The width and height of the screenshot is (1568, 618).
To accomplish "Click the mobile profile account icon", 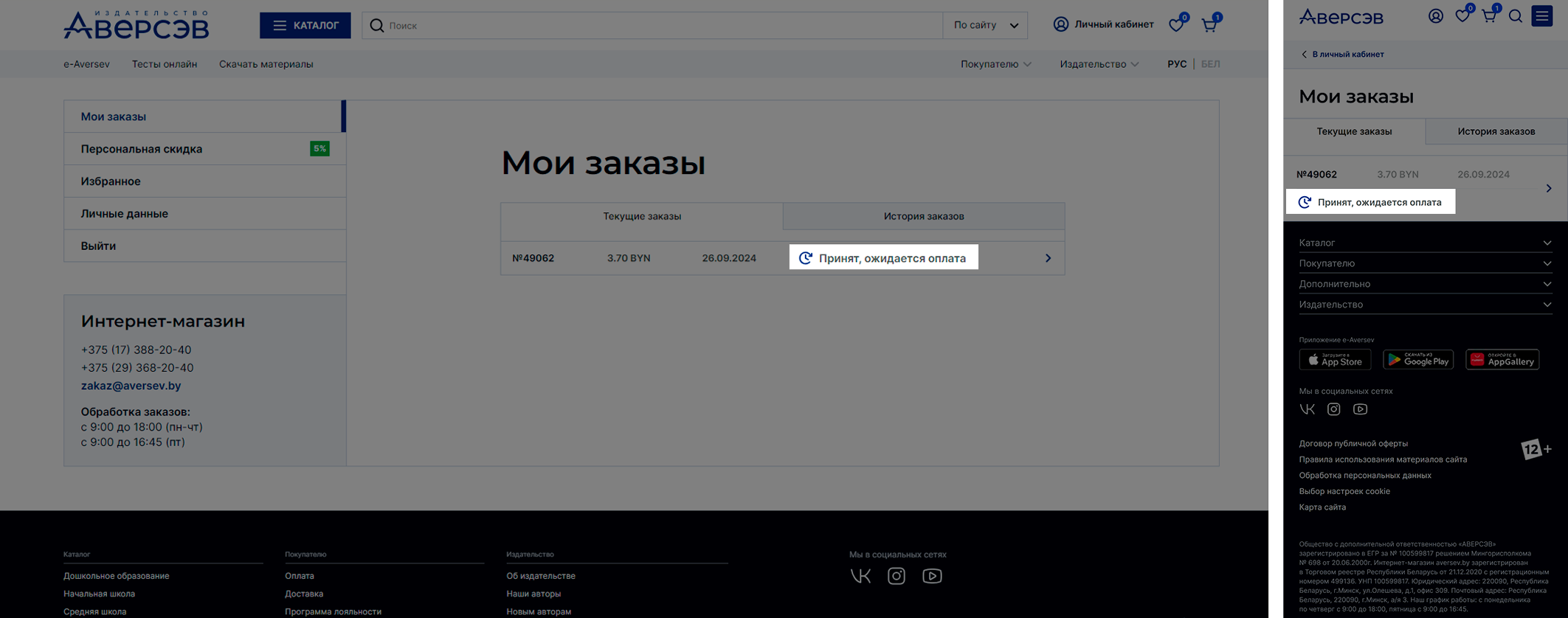I will coord(1435,16).
